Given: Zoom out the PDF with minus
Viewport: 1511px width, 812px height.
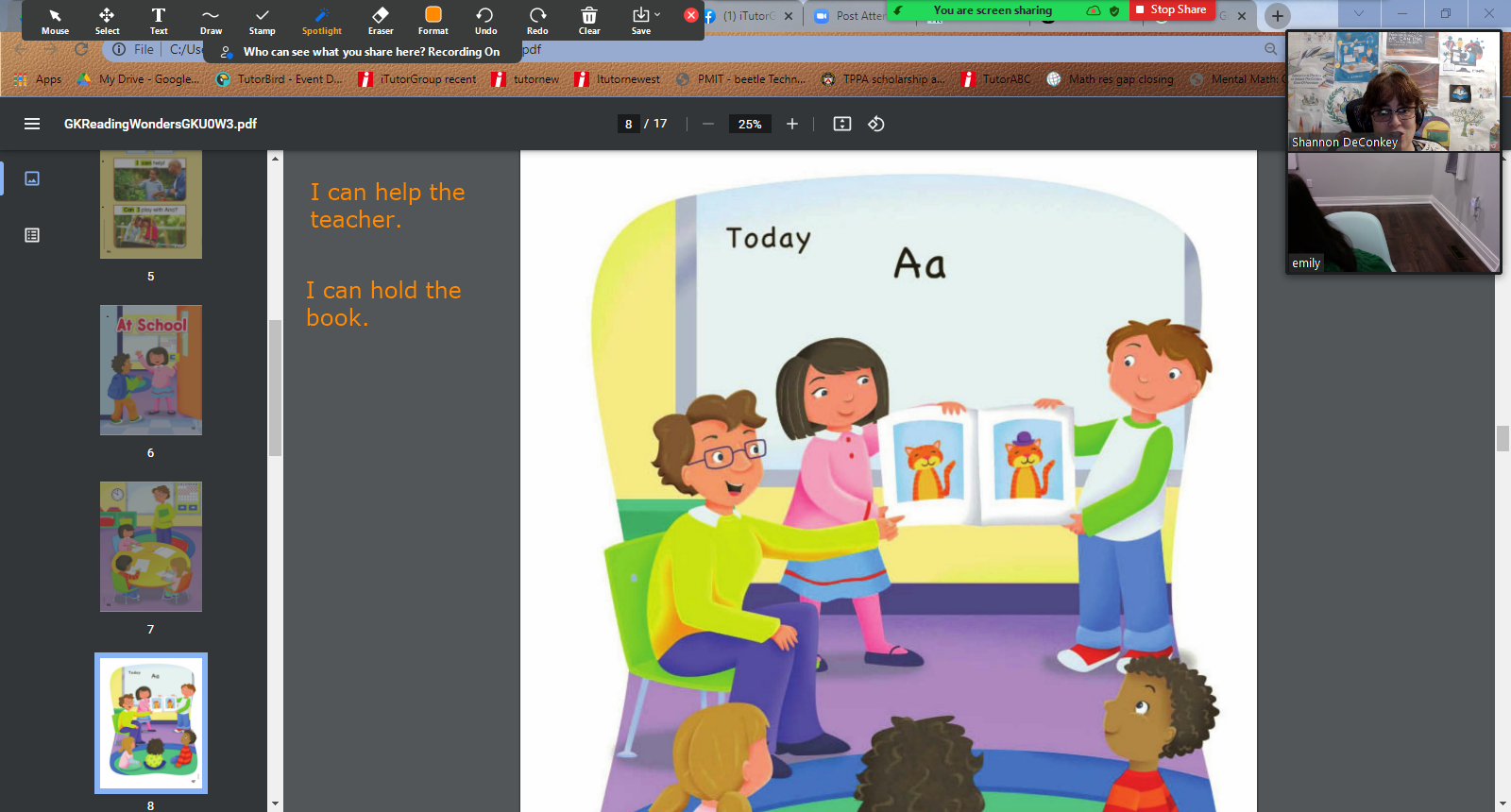Looking at the screenshot, I should 707,124.
